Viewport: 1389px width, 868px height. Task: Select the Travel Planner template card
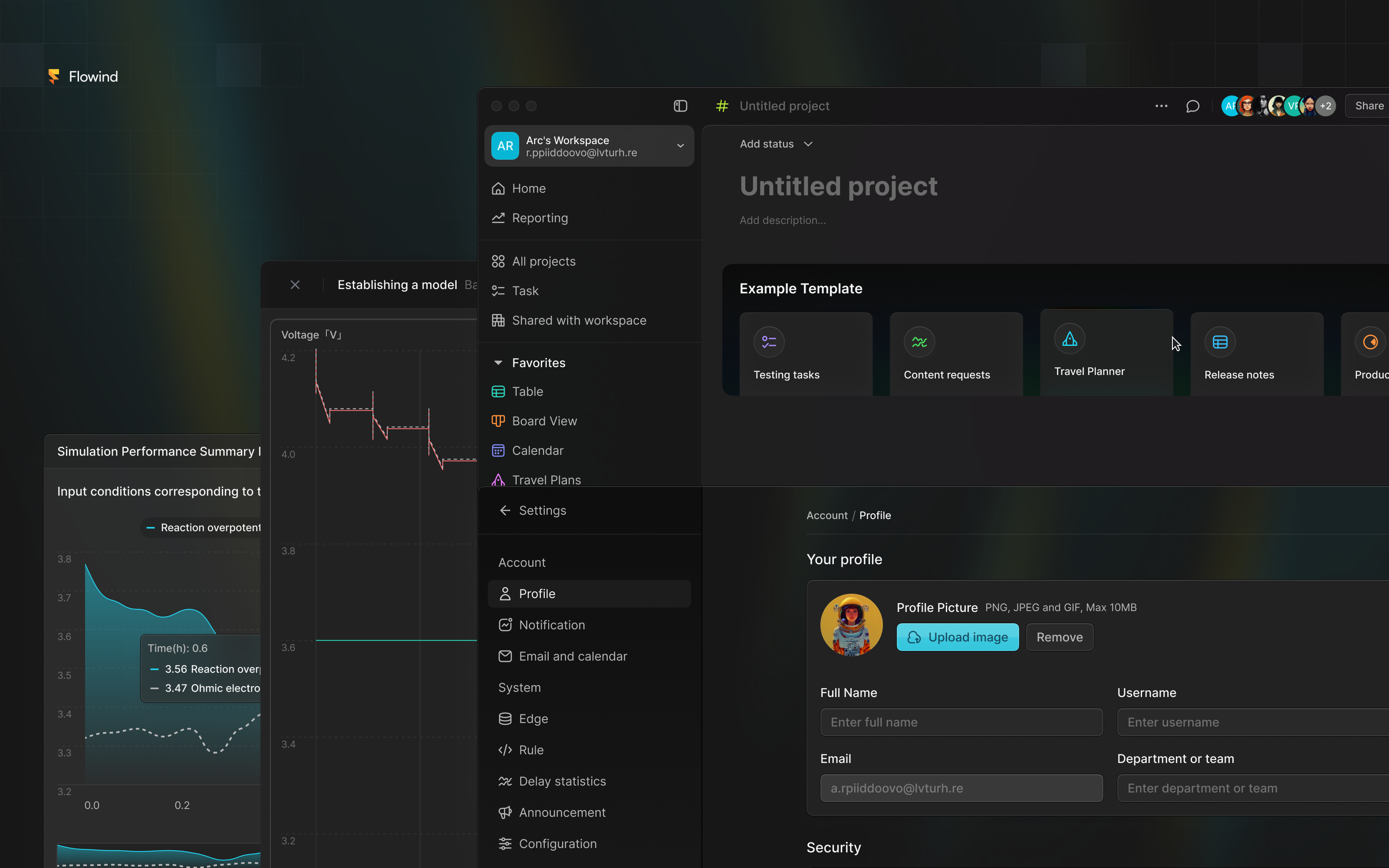(1106, 352)
